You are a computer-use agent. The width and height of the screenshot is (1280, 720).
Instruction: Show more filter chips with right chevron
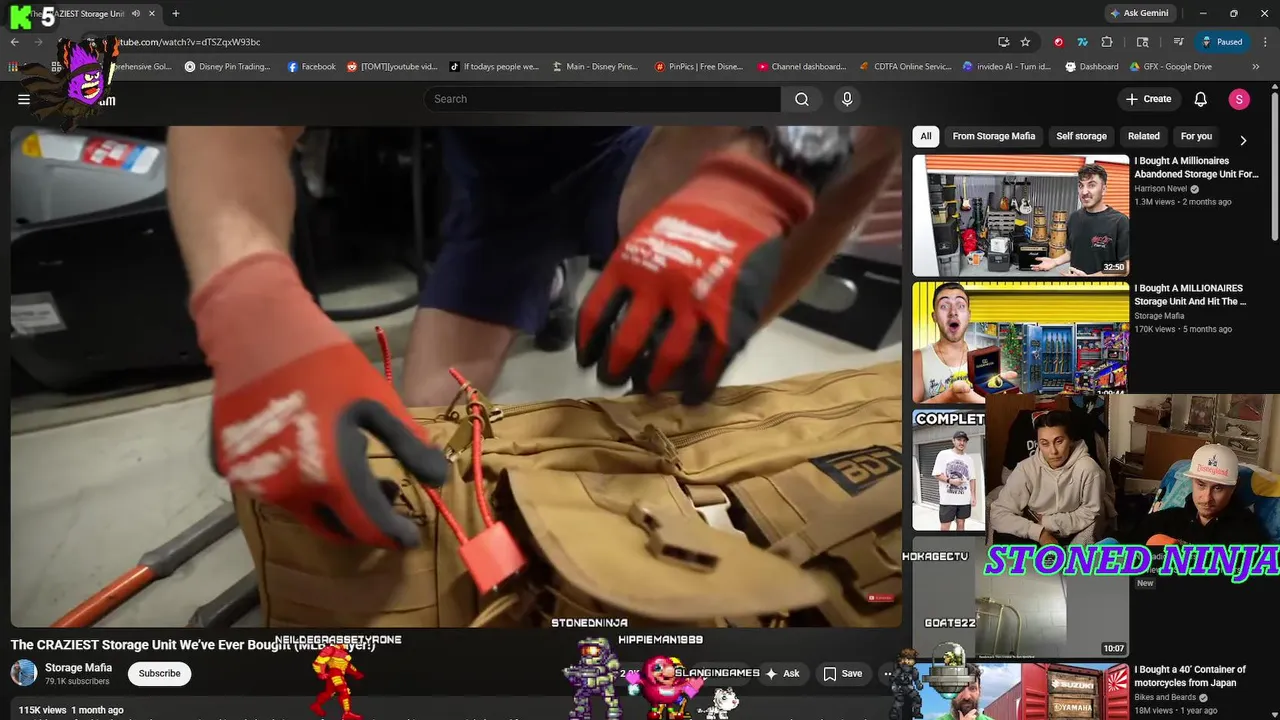pos(1243,140)
